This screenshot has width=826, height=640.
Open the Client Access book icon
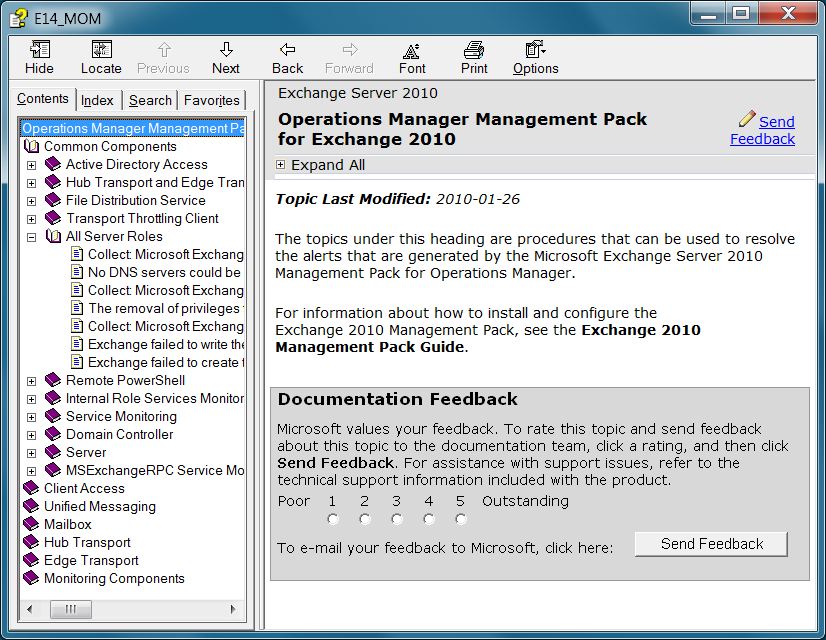pos(31,488)
